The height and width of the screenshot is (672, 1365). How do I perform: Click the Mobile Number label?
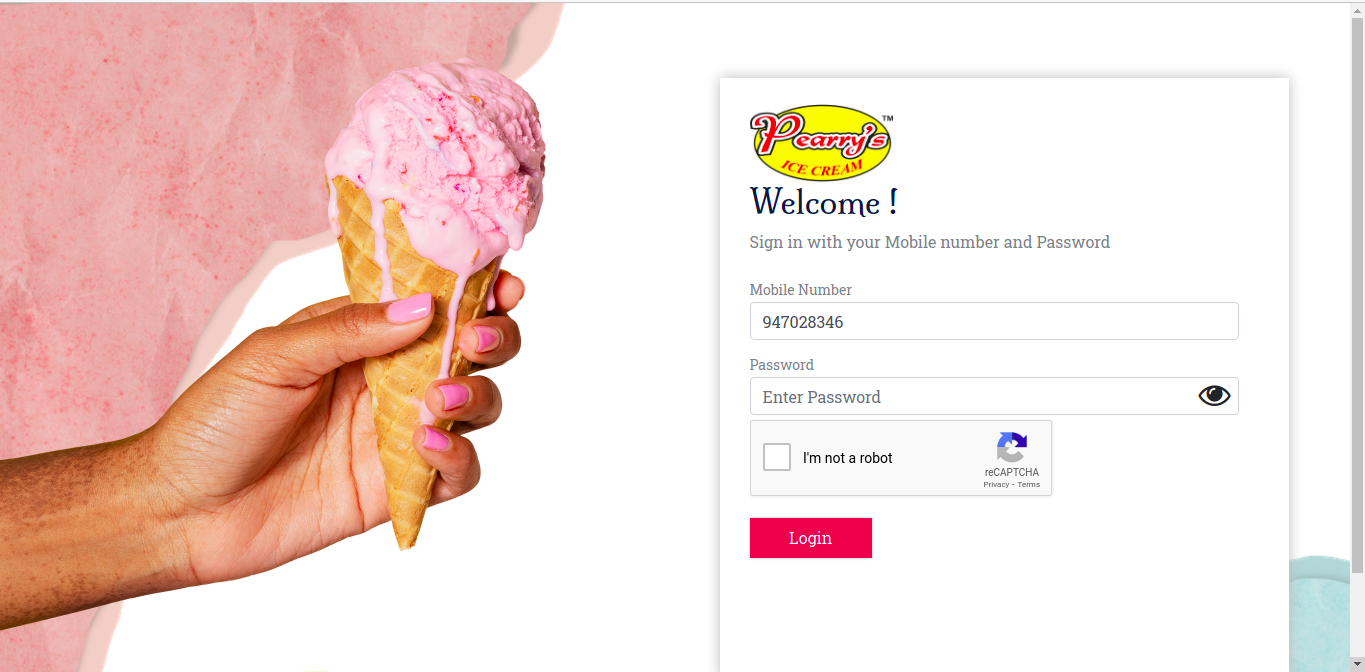801,290
